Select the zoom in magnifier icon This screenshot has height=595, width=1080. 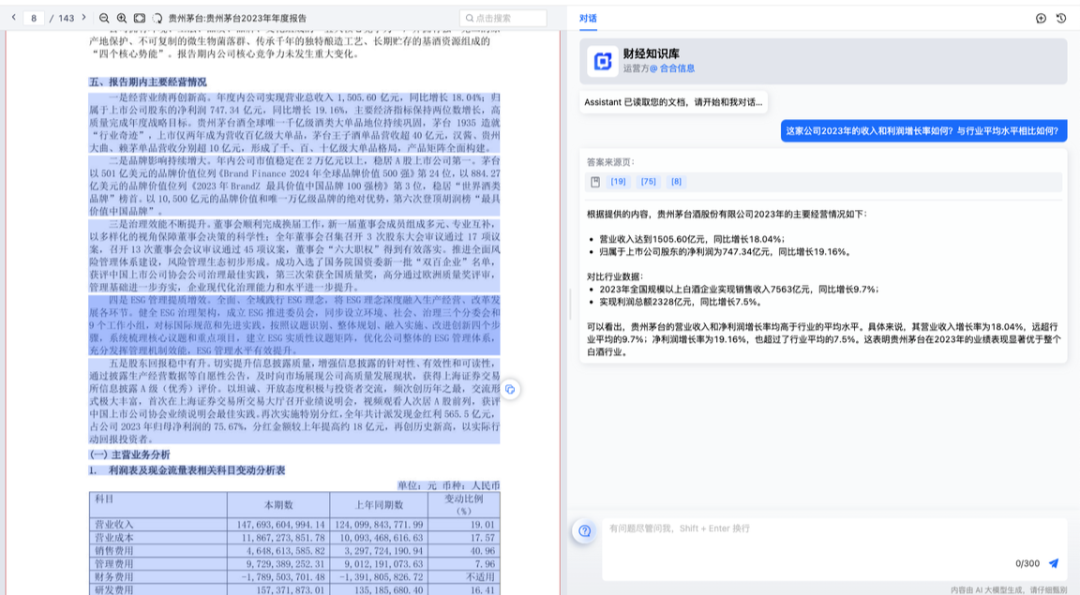(120, 17)
